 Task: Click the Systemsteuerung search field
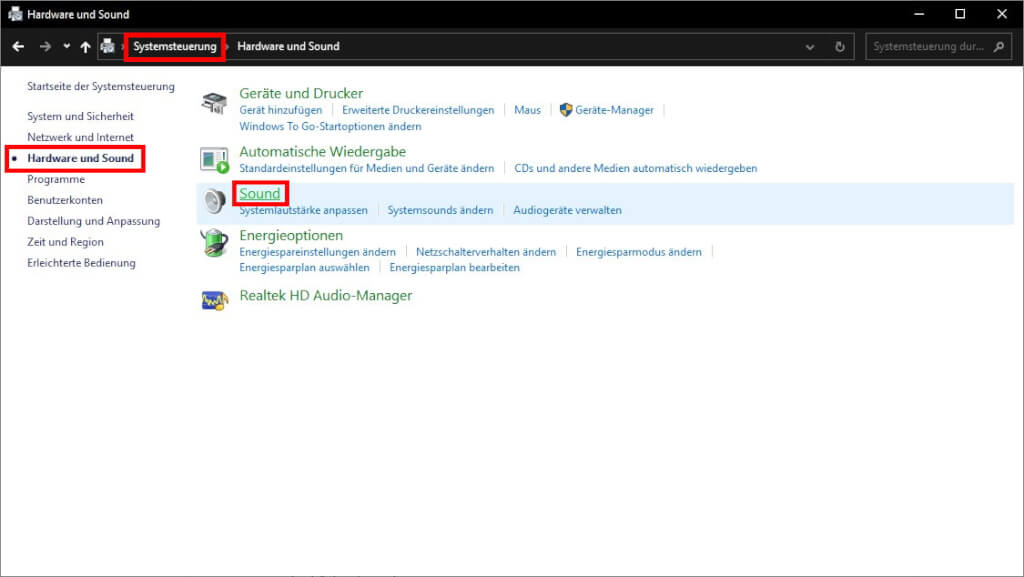point(938,46)
